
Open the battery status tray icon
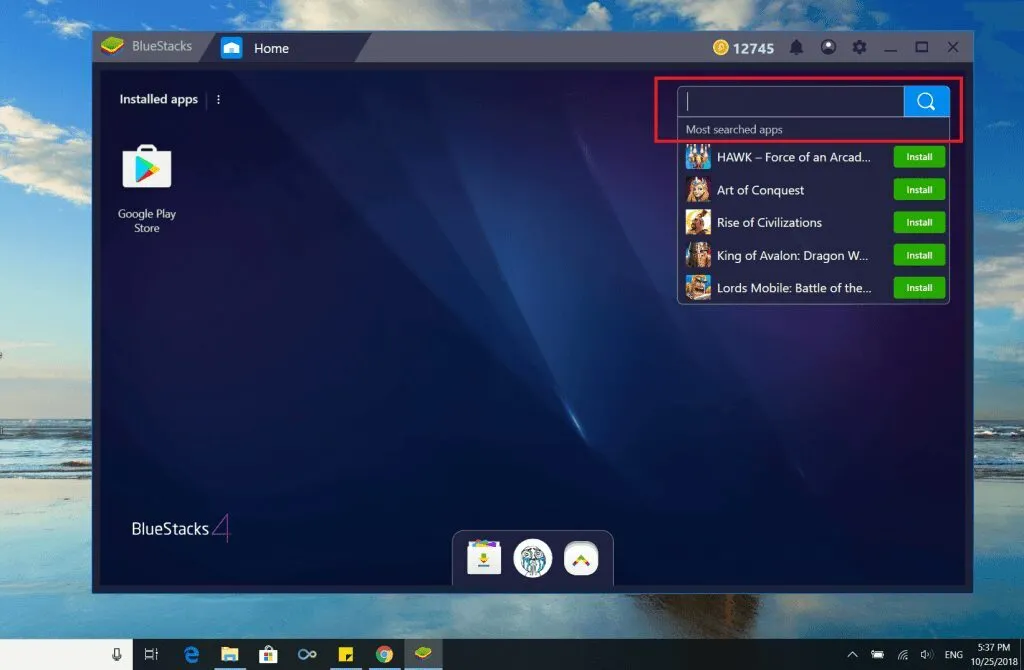point(878,654)
